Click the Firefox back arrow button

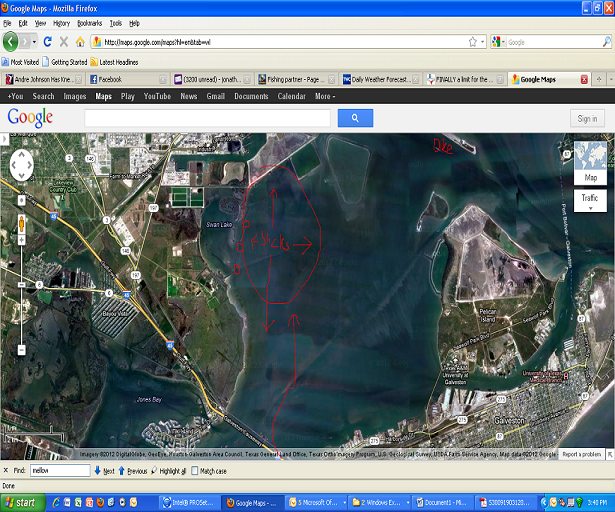coord(11,42)
